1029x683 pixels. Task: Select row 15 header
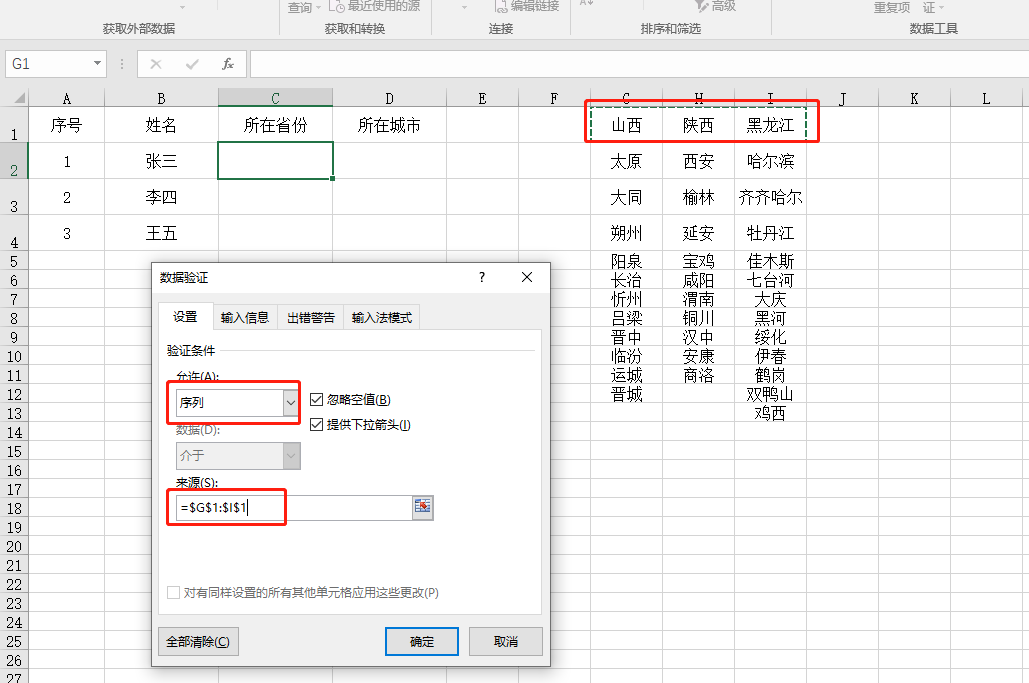pos(14,451)
